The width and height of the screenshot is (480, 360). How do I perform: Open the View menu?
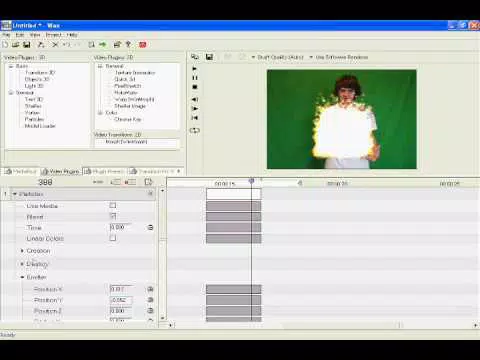pyautogui.click(x=35, y=35)
